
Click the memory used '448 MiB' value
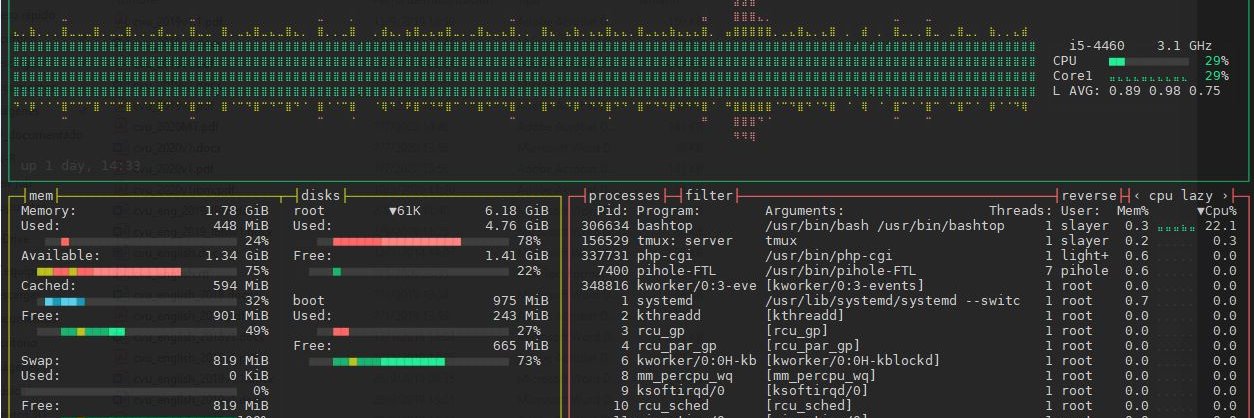coord(241,226)
